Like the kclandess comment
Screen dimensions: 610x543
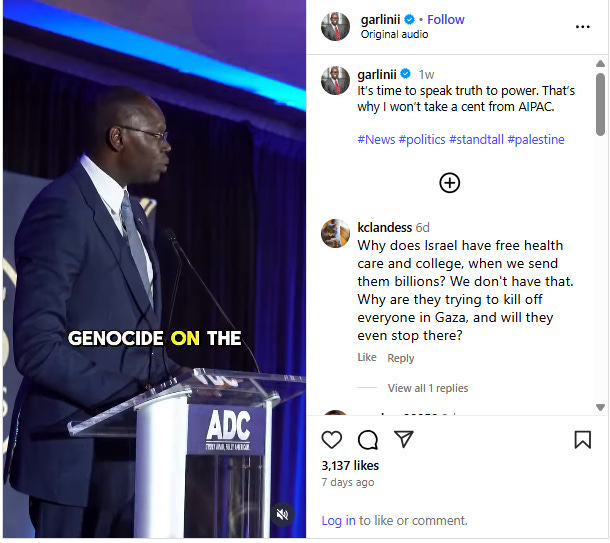pyautogui.click(x=367, y=357)
